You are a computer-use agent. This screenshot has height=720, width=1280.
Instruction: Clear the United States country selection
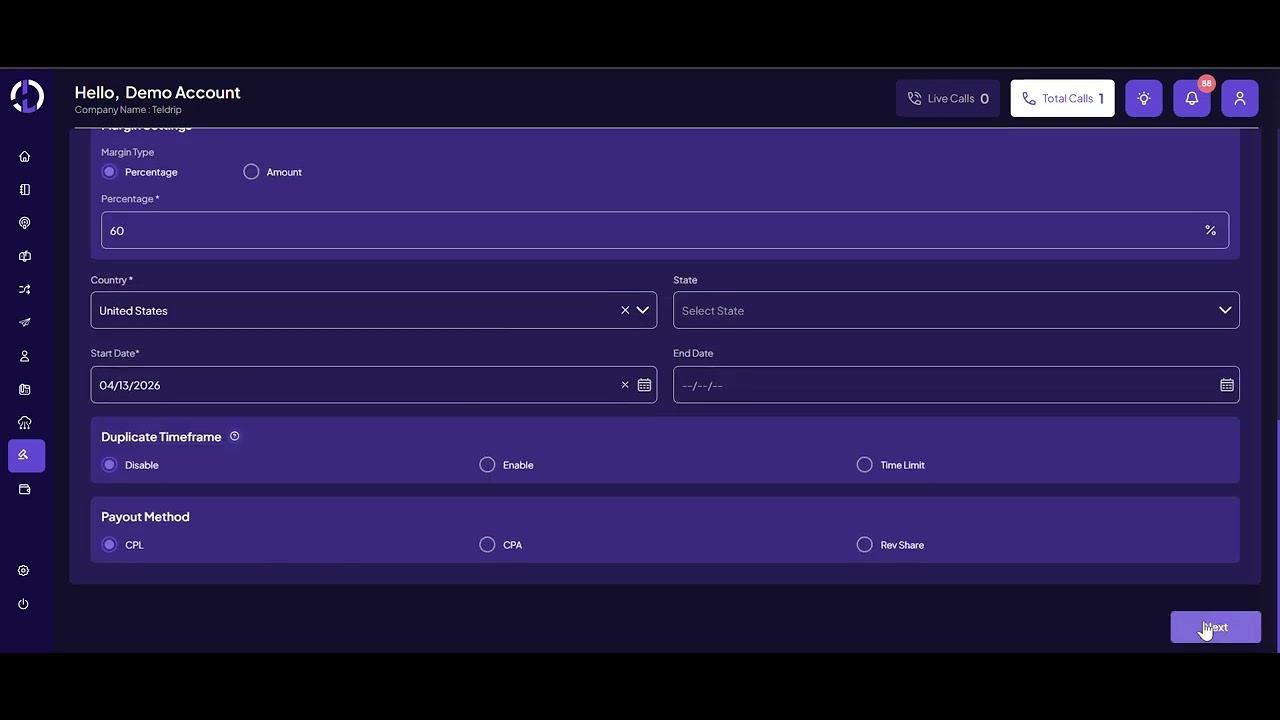(625, 310)
